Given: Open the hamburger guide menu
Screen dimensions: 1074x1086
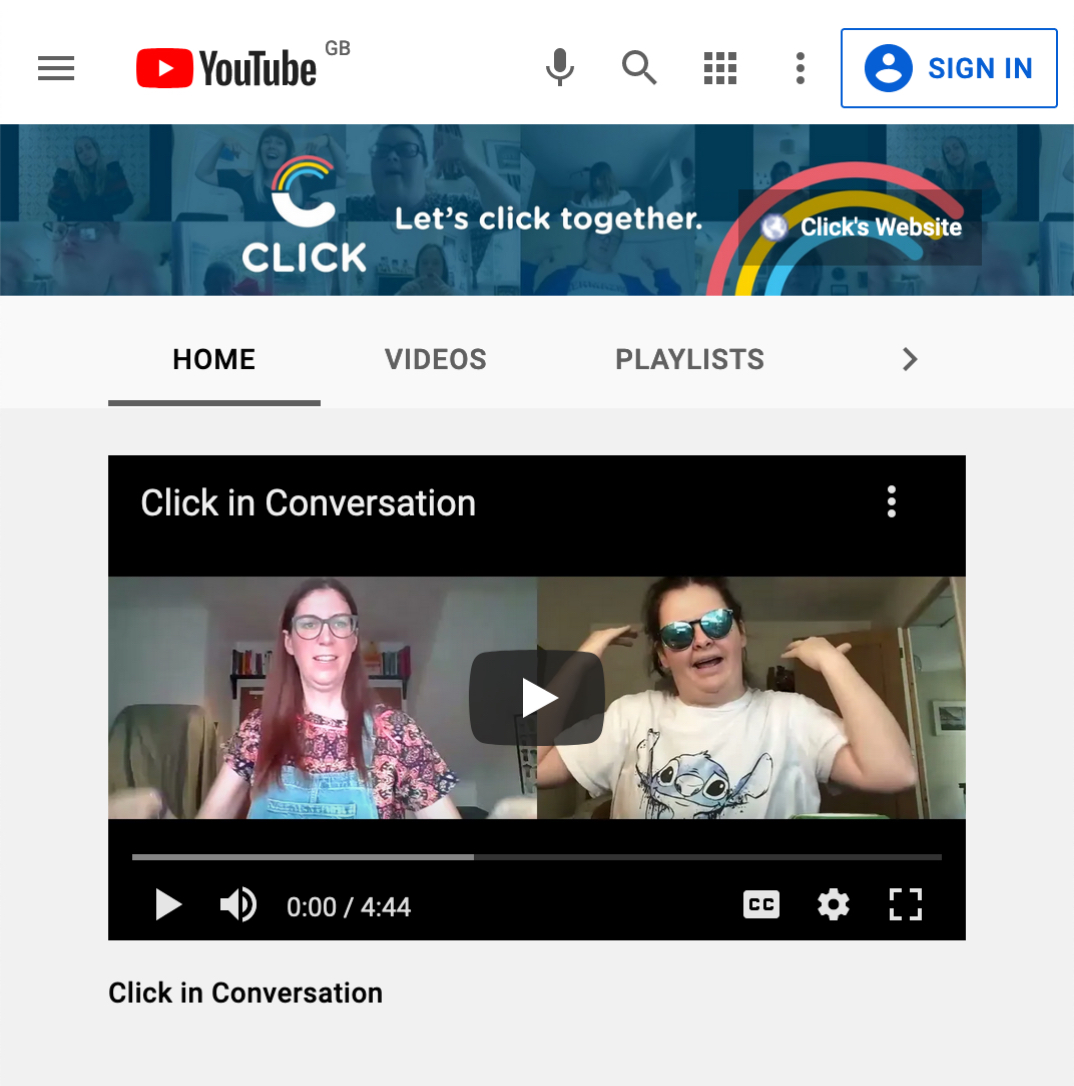Looking at the screenshot, I should coord(56,68).
